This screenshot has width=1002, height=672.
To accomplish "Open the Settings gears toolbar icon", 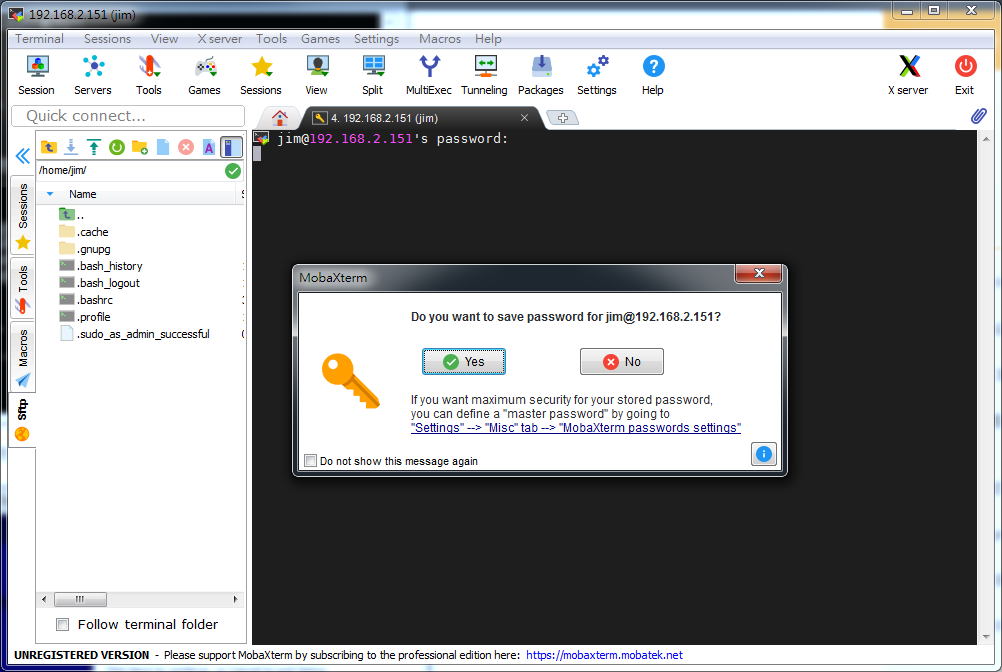I will [597, 75].
